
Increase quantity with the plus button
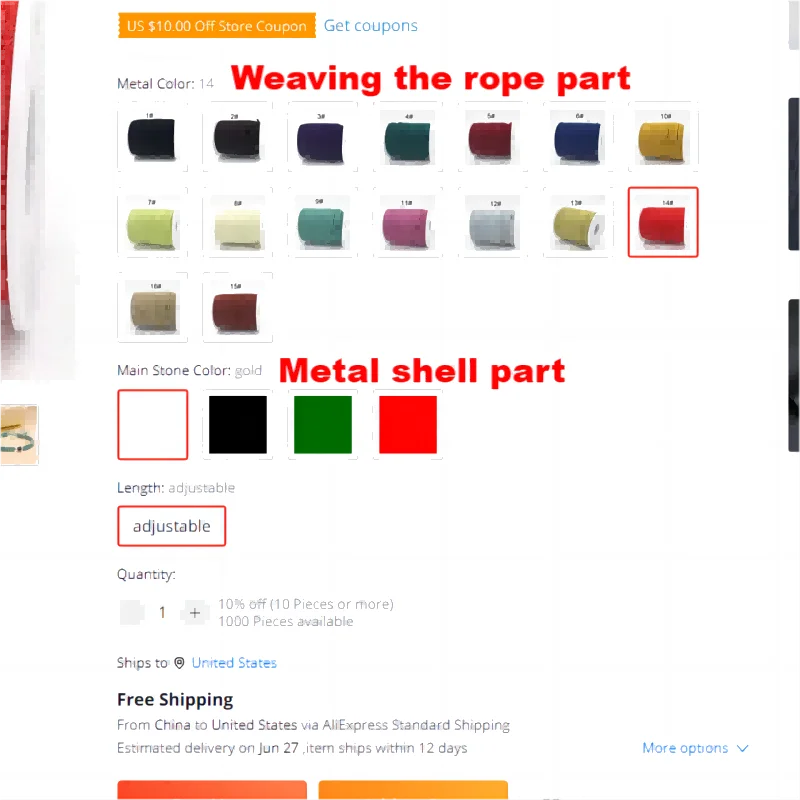(x=195, y=612)
